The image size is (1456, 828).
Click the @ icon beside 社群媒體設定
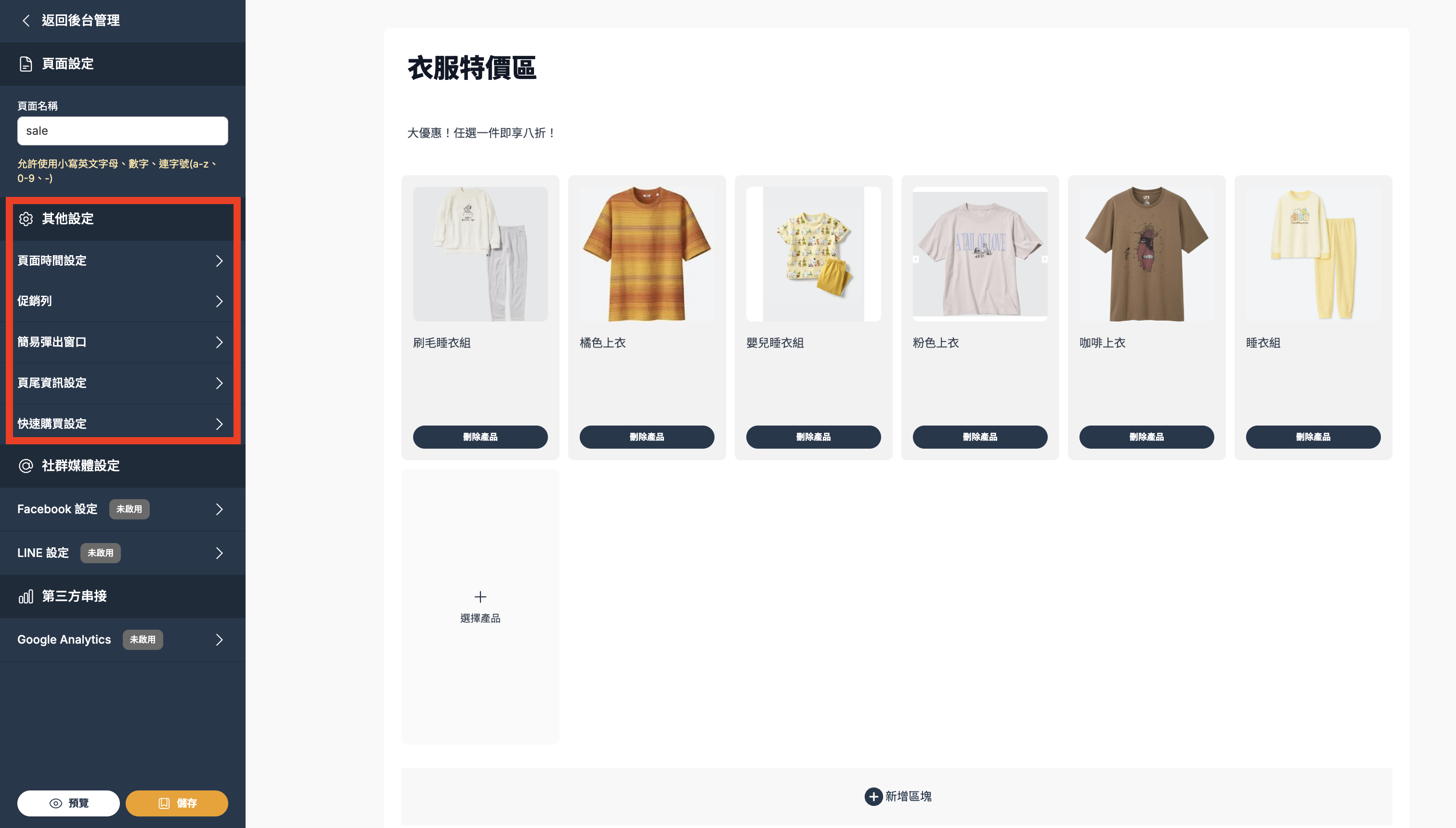tap(26, 466)
